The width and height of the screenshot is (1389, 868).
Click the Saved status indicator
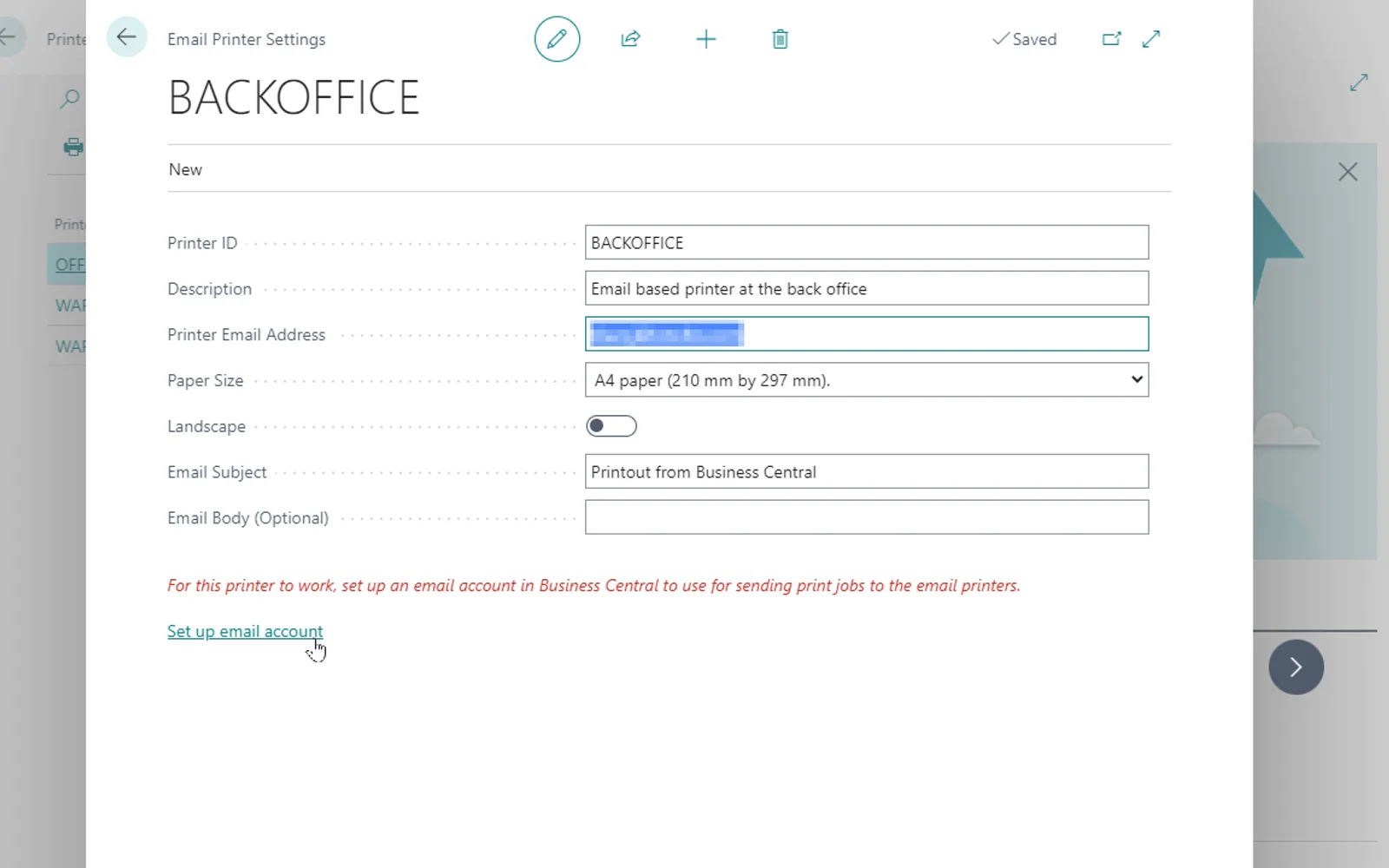tap(1024, 39)
